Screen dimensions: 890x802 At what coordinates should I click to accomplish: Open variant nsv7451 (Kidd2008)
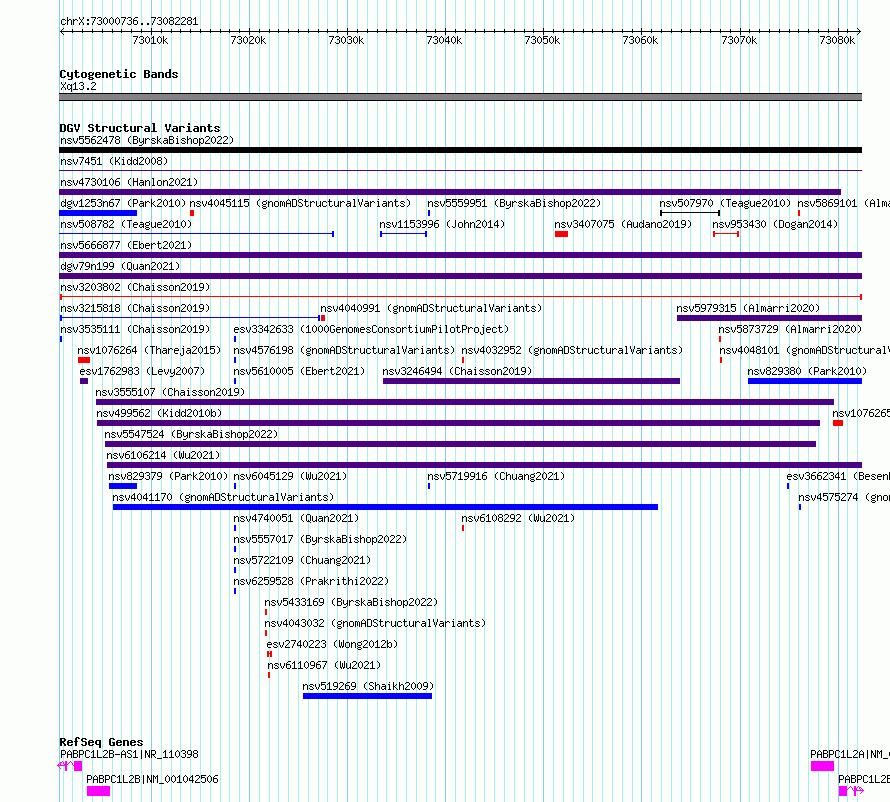point(114,161)
